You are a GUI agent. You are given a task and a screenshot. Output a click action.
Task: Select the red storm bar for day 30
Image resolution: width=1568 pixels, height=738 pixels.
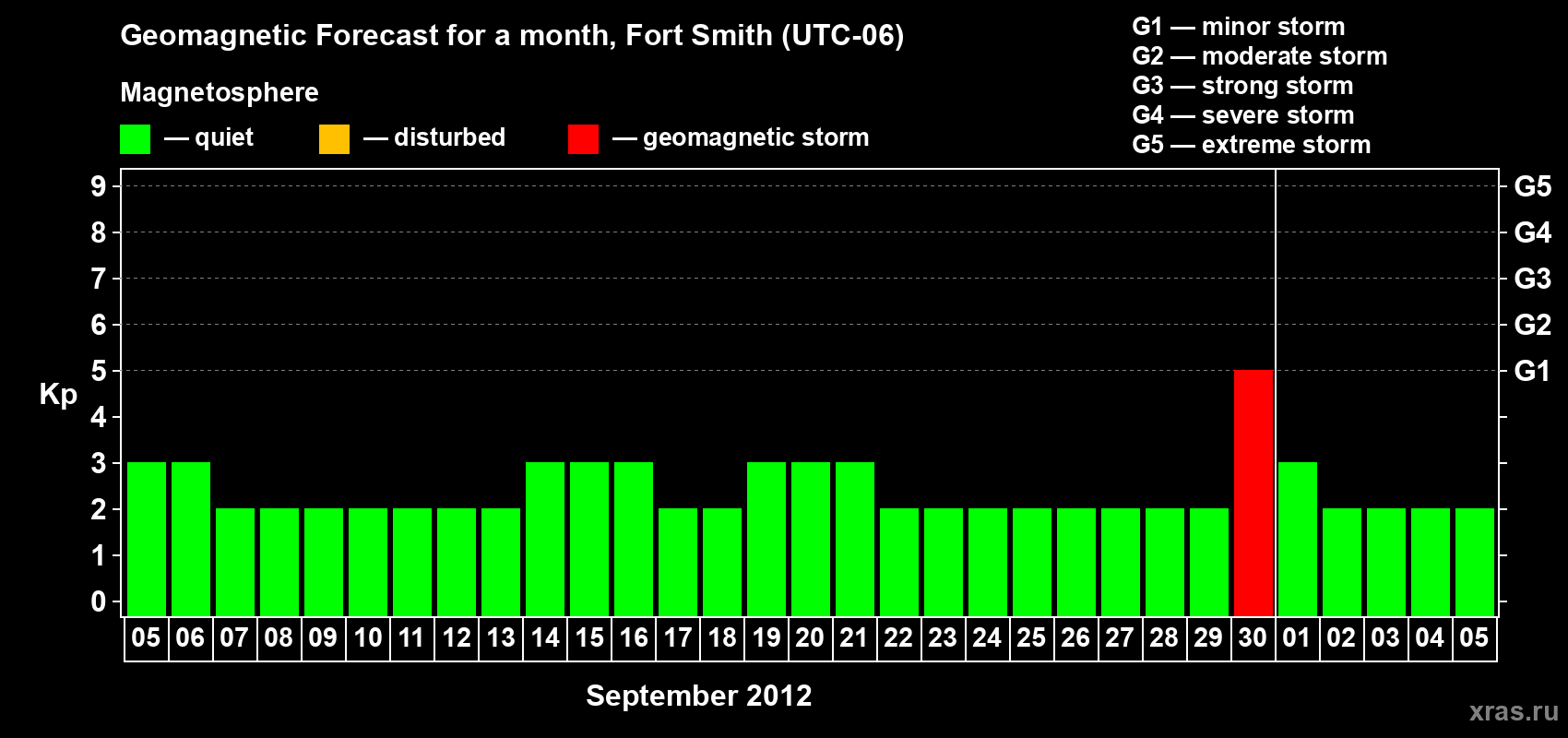pos(1253,493)
